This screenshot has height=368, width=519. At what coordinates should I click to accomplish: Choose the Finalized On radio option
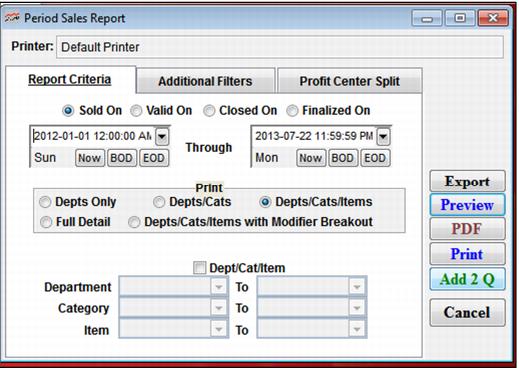tap(292, 110)
